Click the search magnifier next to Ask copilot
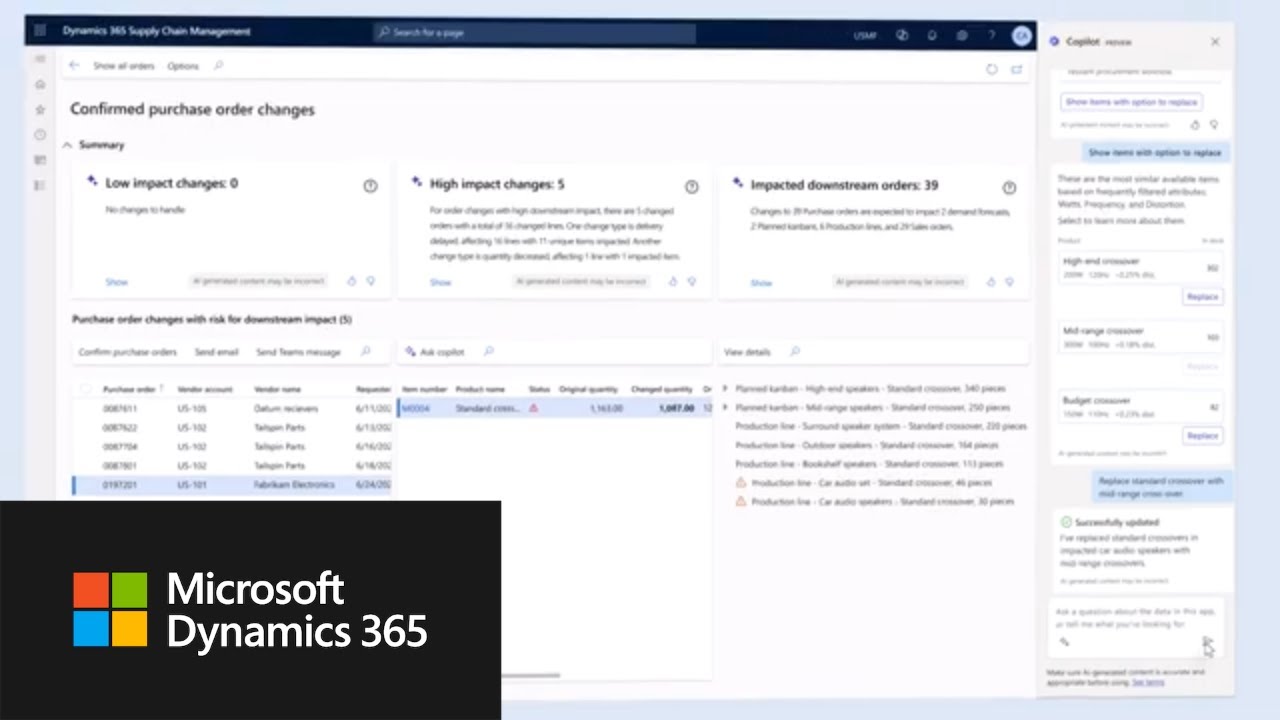 [489, 352]
